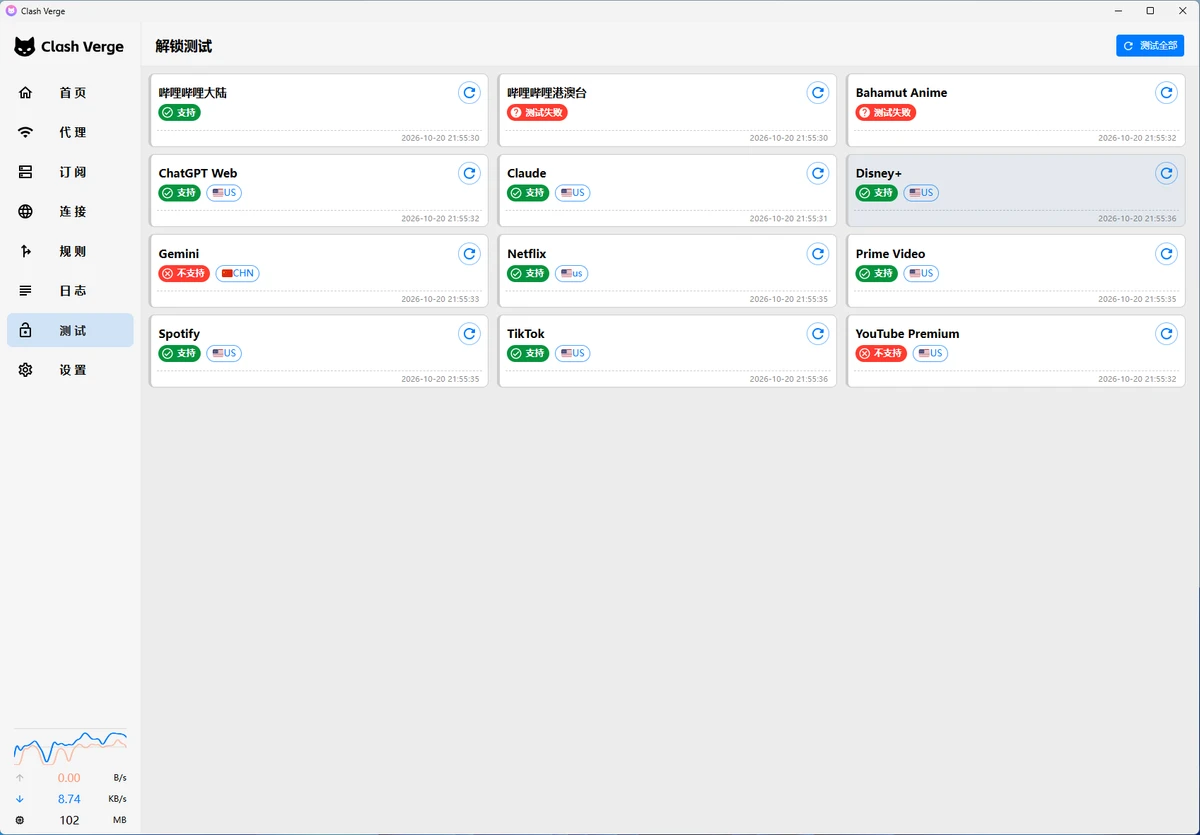Refresh the Netflix unlock test
This screenshot has width=1200, height=835.
[x=818, y=254]
